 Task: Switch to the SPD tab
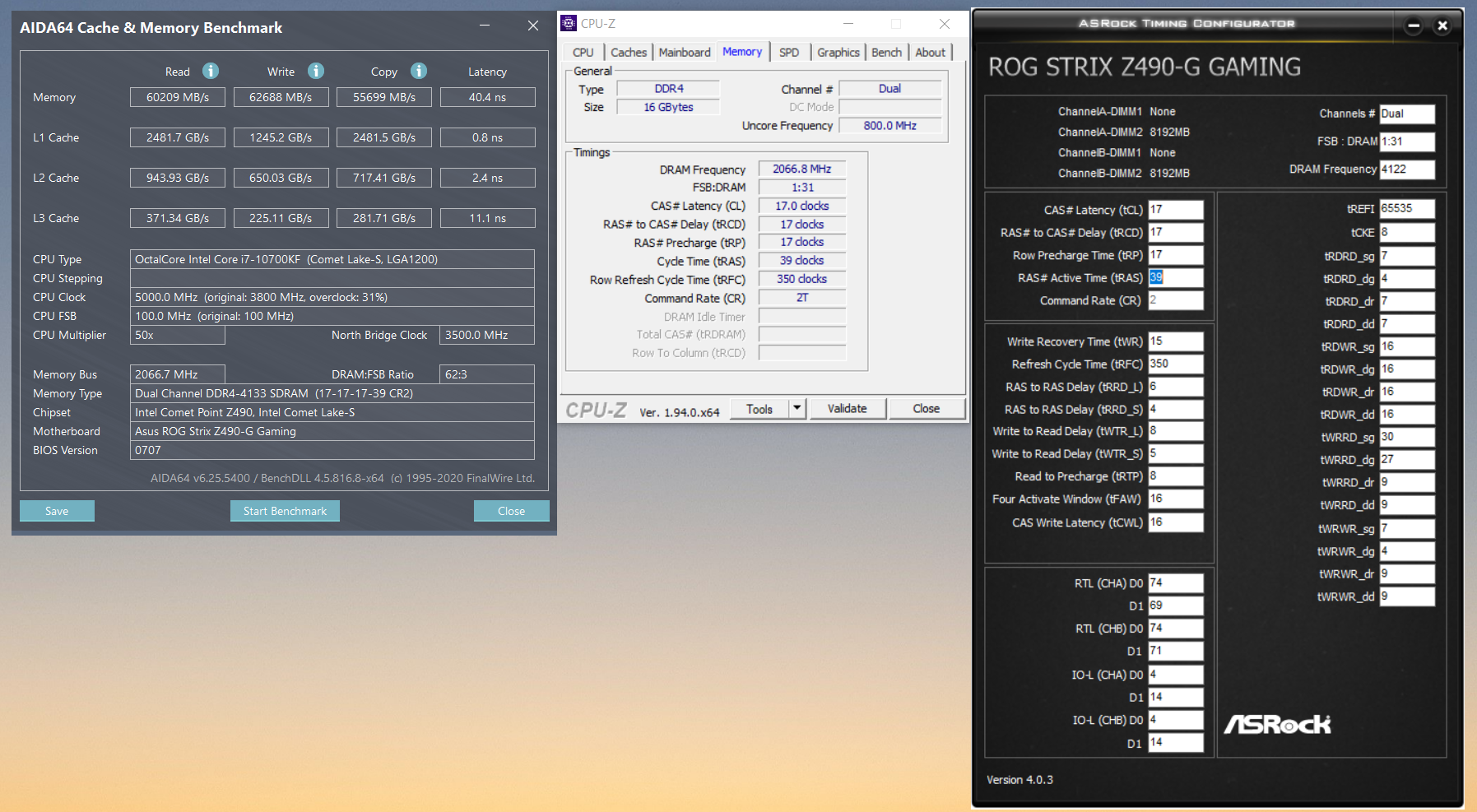pos(788,53)
